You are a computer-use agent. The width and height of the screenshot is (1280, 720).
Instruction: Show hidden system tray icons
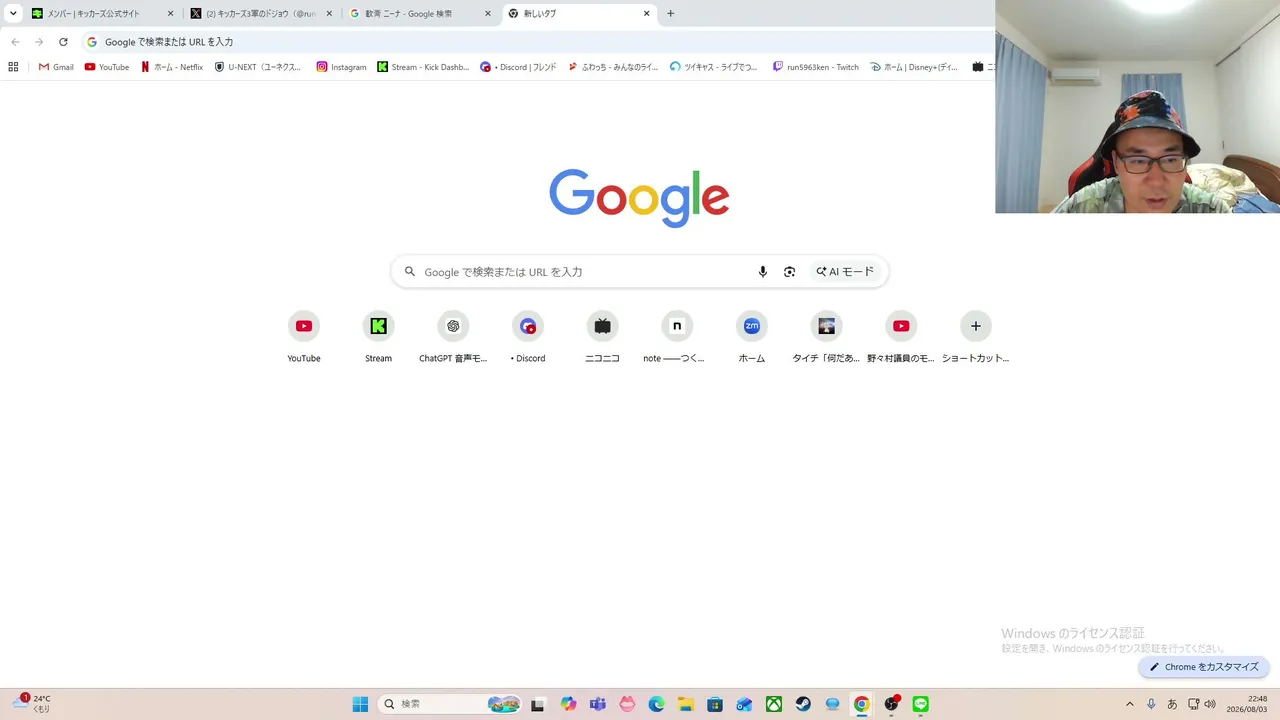click(x=1130, y=704)
